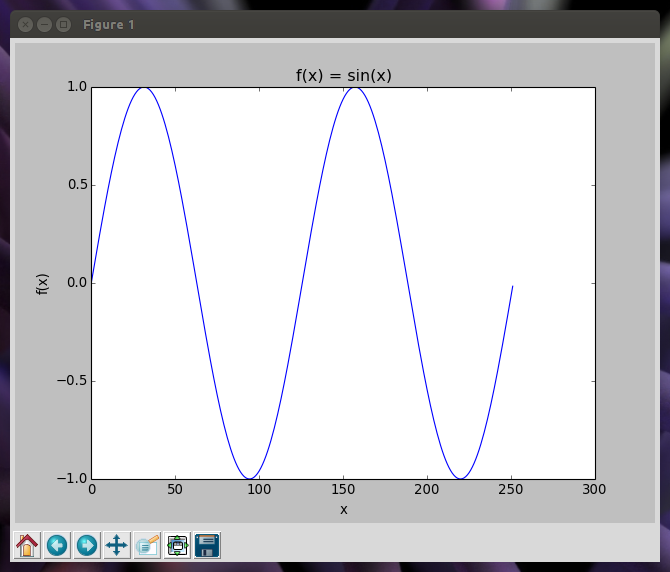670x572 pixels.
Task: Click the x-axis tick label 150
Action: coord(343,489)
